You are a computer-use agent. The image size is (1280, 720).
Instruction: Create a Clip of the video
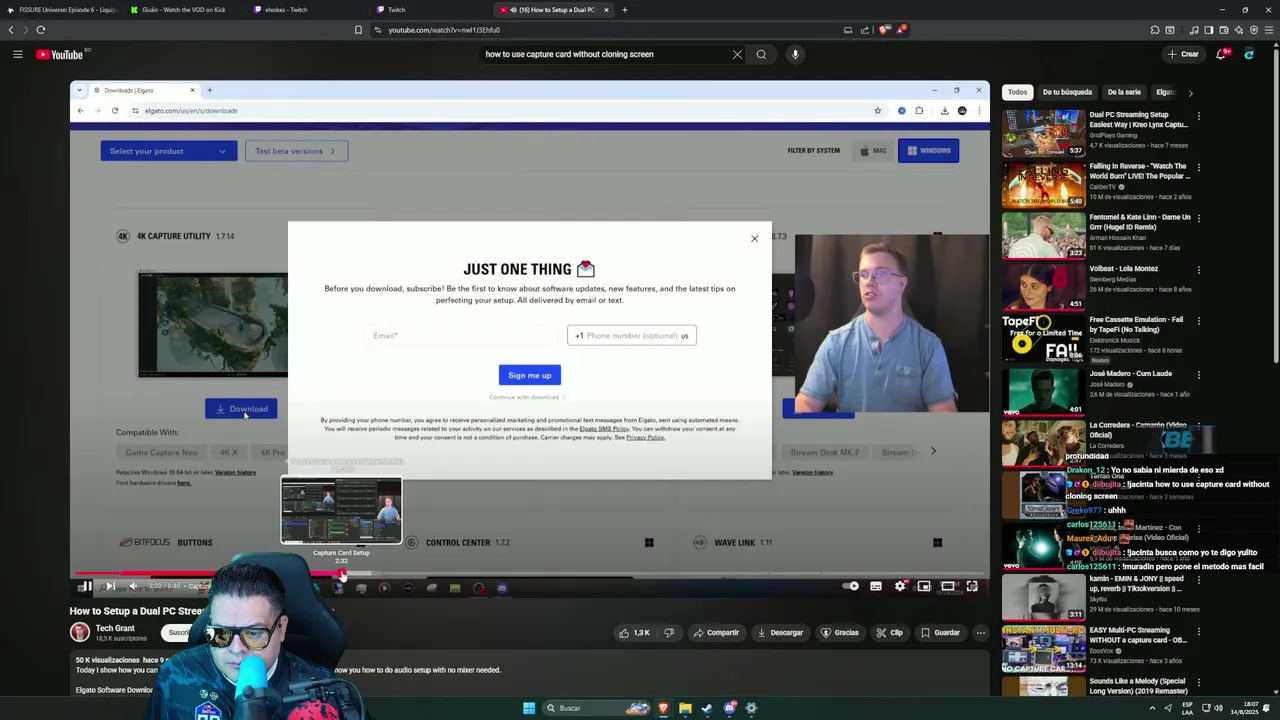click(x=889, y=633)
